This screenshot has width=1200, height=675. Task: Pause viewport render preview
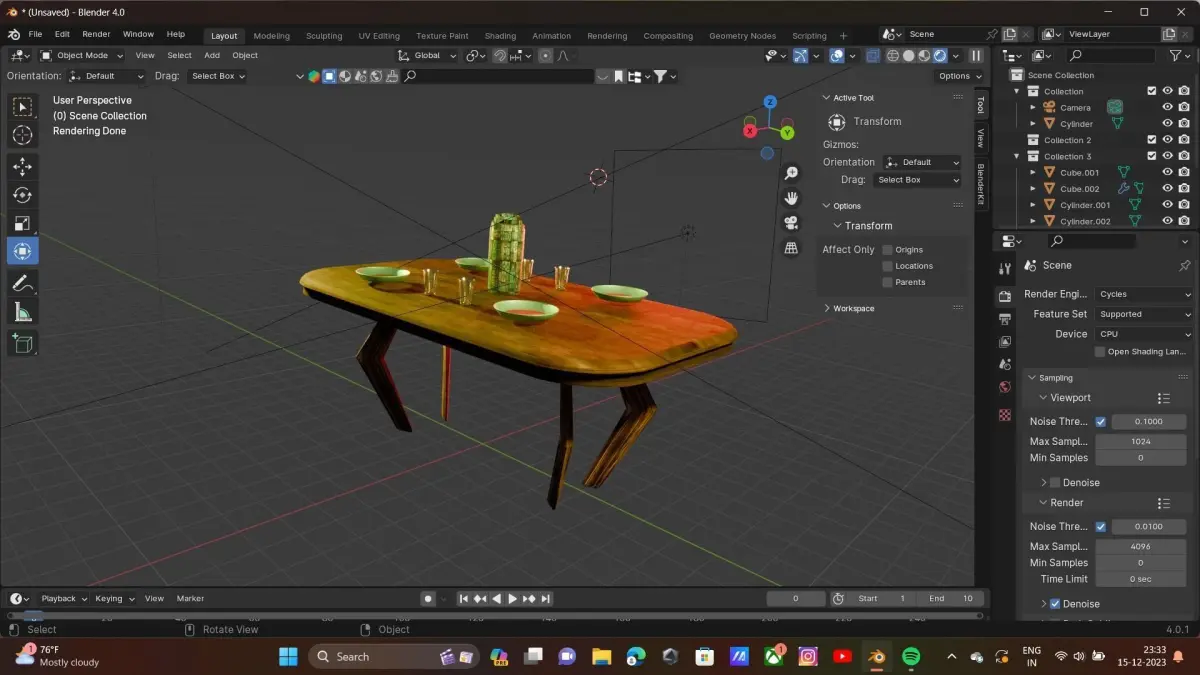coord(976,56)
